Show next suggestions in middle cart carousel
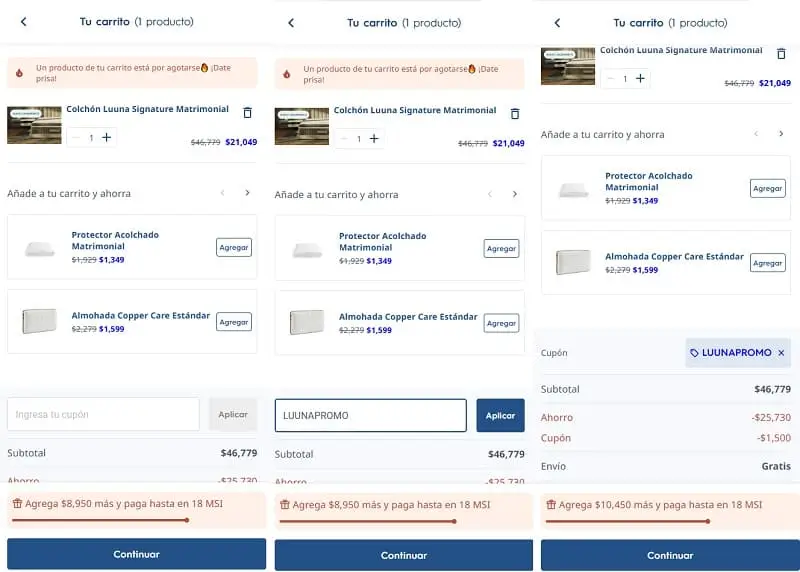 coord(515,194)
